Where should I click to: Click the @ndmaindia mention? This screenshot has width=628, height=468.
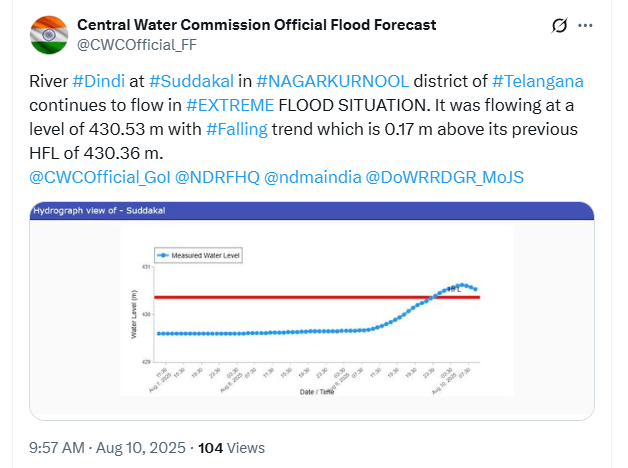point(312,177)
